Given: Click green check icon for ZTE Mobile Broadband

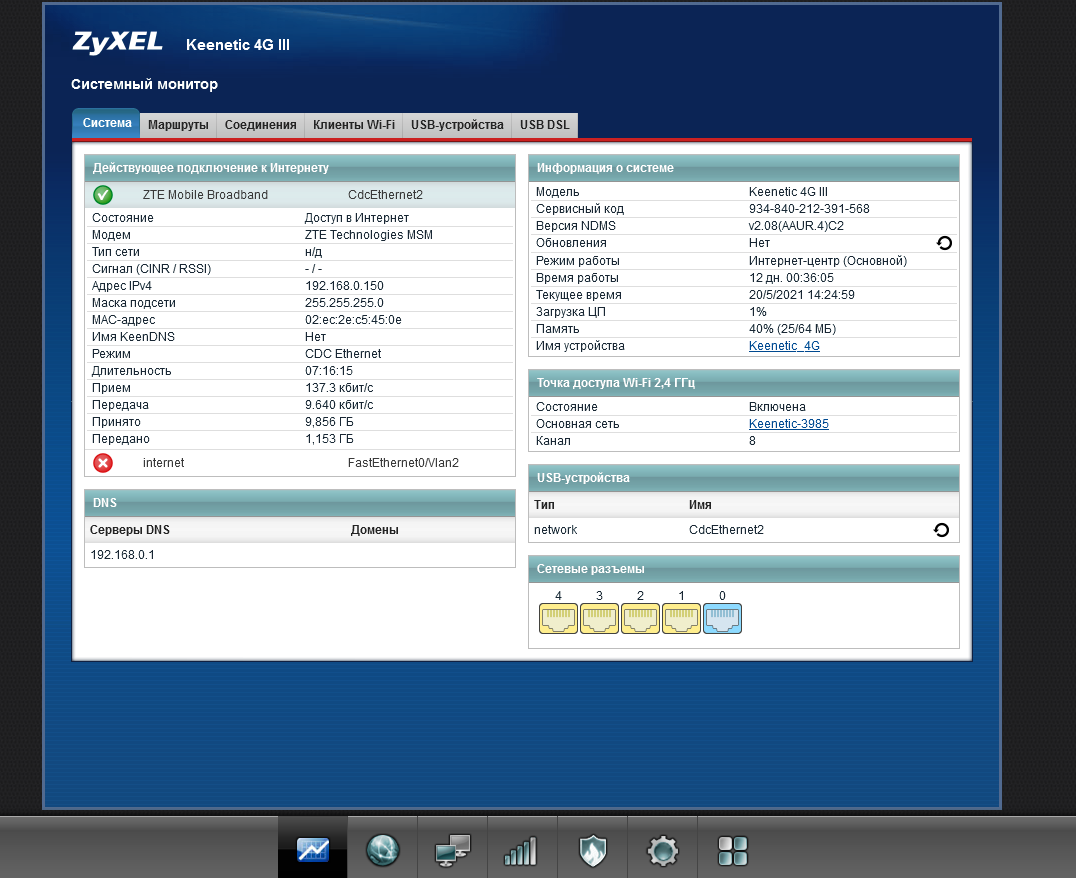Looking at the screenshot, I should [103, 195].
